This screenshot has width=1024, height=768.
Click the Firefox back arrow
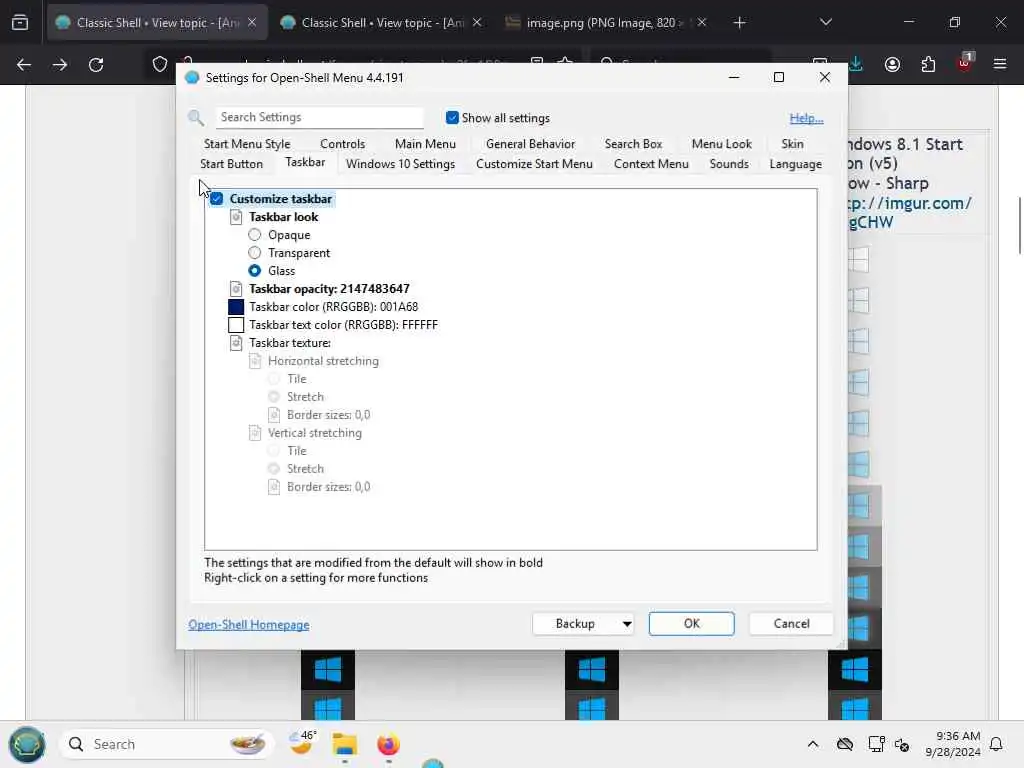(24, 65)
